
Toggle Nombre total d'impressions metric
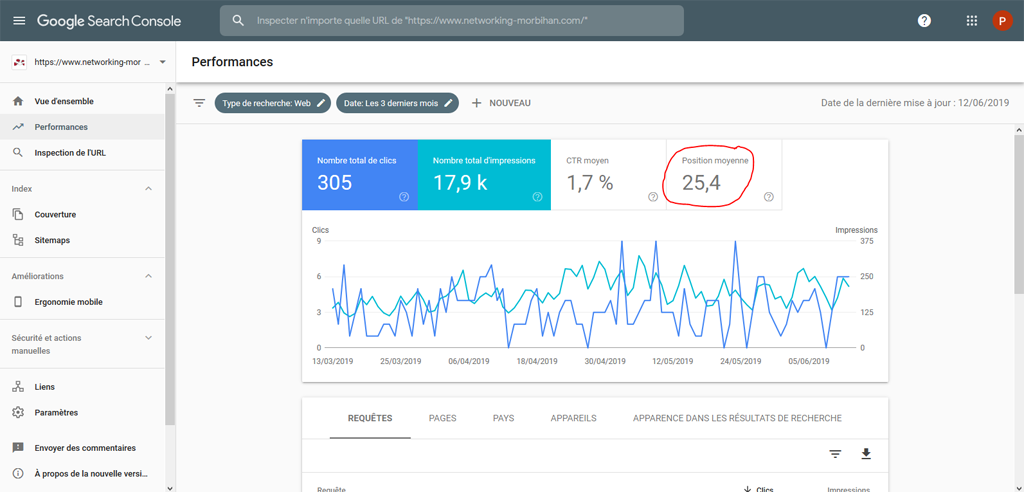click(x=484, y=174)
